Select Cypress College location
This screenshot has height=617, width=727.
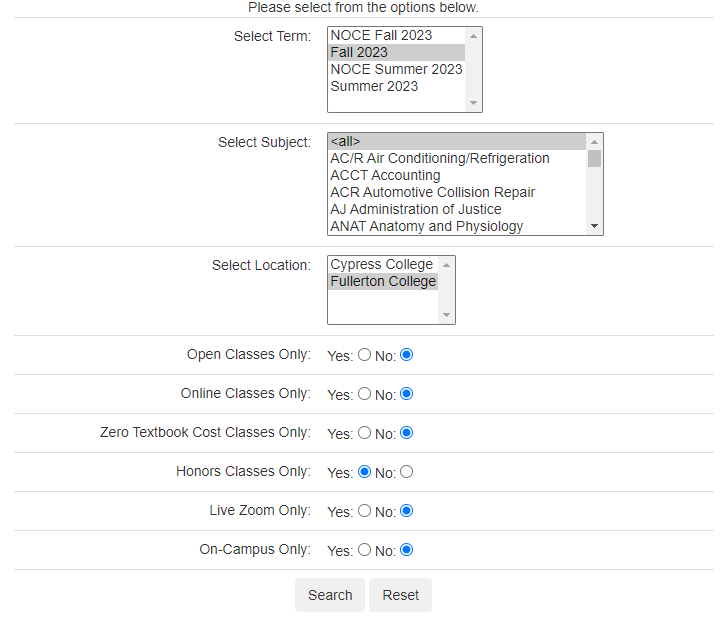(383, 264)
